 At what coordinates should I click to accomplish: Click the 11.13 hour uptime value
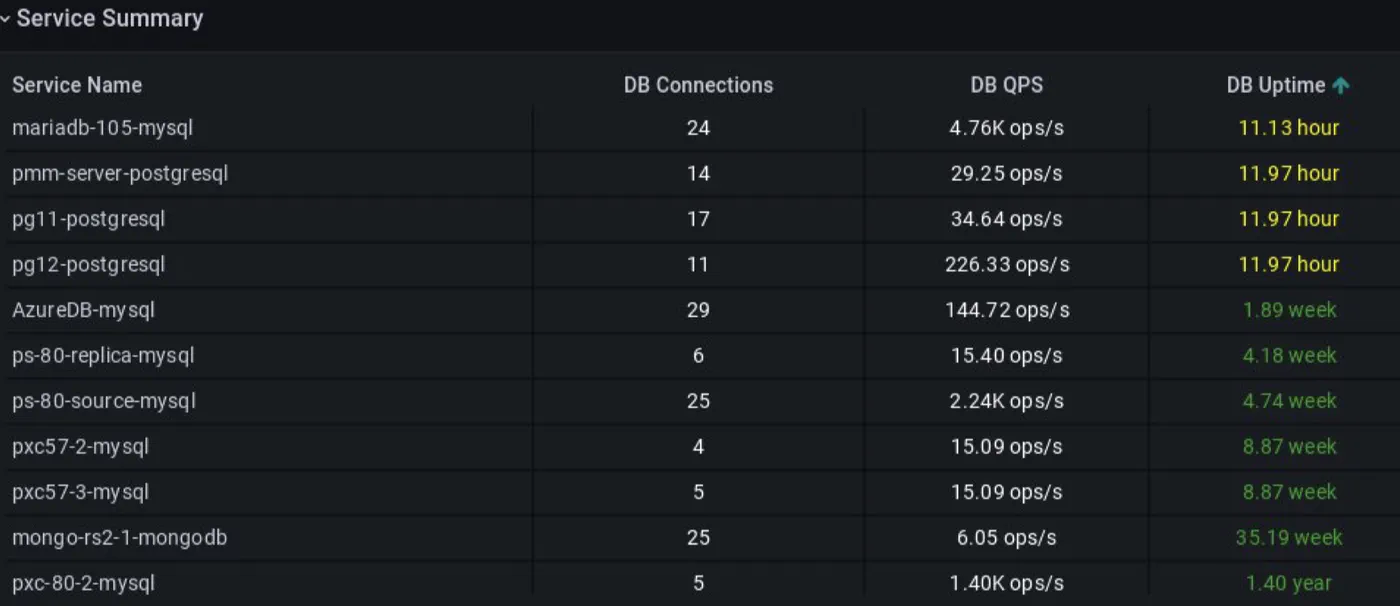1288,128
